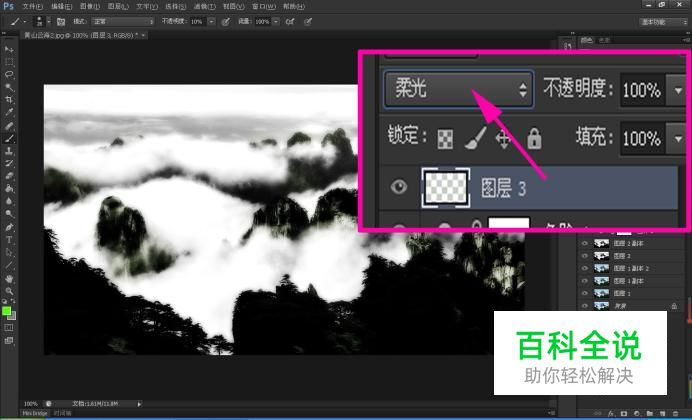The image size is (692, 420).
Task: Hide the 图层 1 layer
Action: (x=585, y=293)
